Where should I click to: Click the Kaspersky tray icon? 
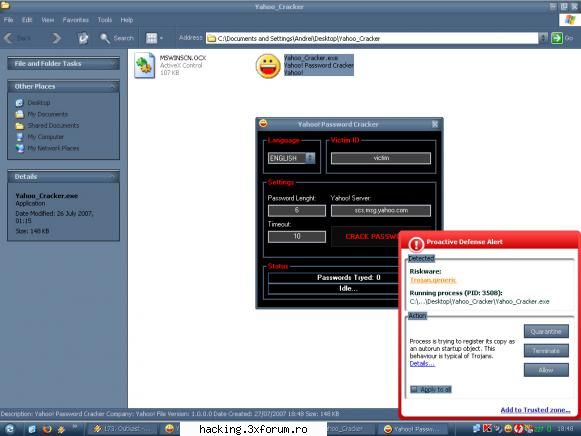point(487,429)
